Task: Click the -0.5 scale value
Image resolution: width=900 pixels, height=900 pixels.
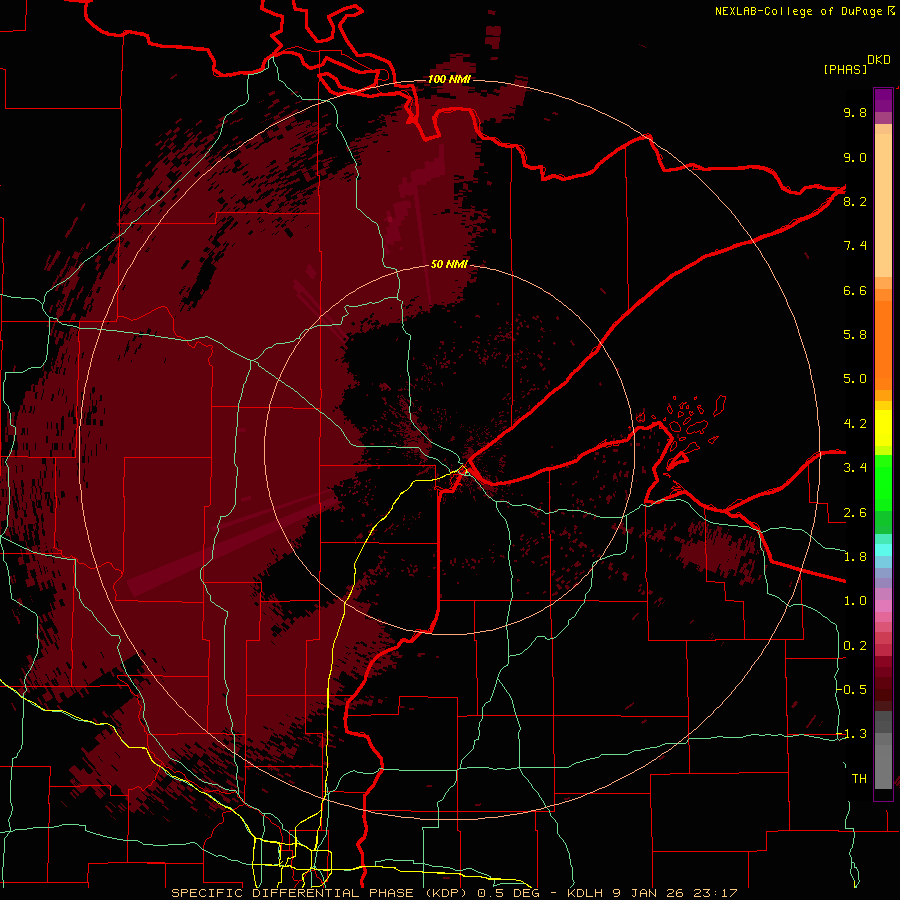Action: pos(852,690)
